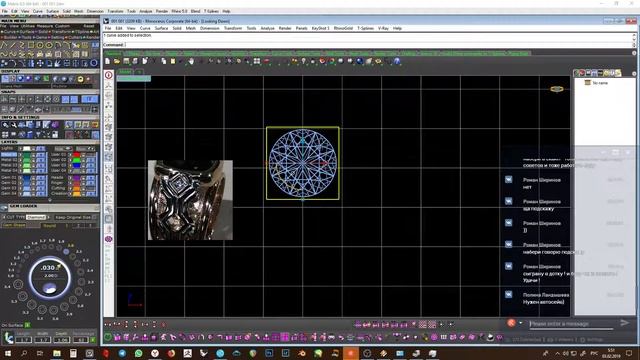640x360 pixels.
Task: Open the T-Splines menu
Action: (365, 28)
